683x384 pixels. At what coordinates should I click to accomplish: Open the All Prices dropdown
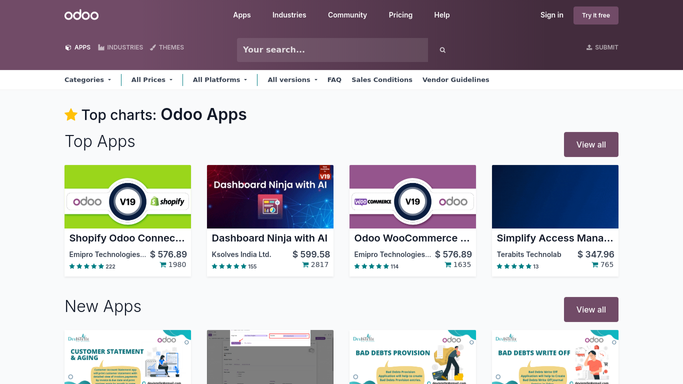click(152, 80)
